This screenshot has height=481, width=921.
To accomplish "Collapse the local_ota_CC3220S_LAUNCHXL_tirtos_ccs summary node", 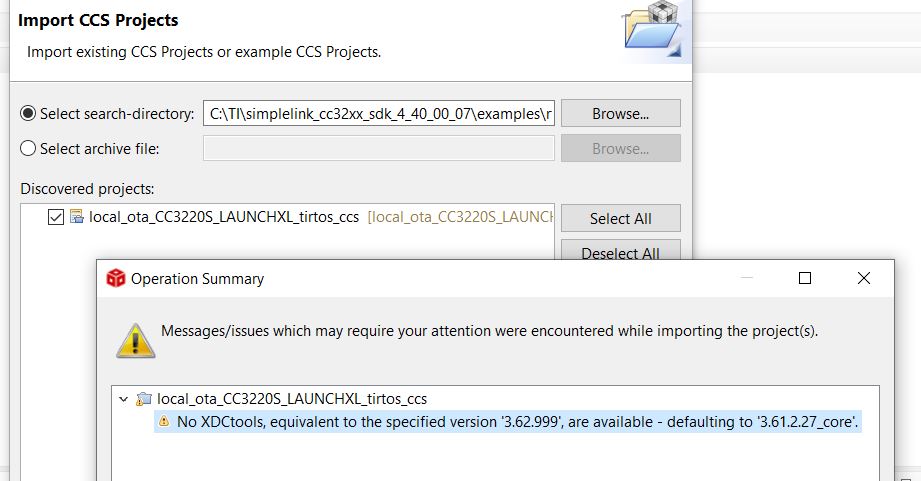I will (x=123, y=399).
